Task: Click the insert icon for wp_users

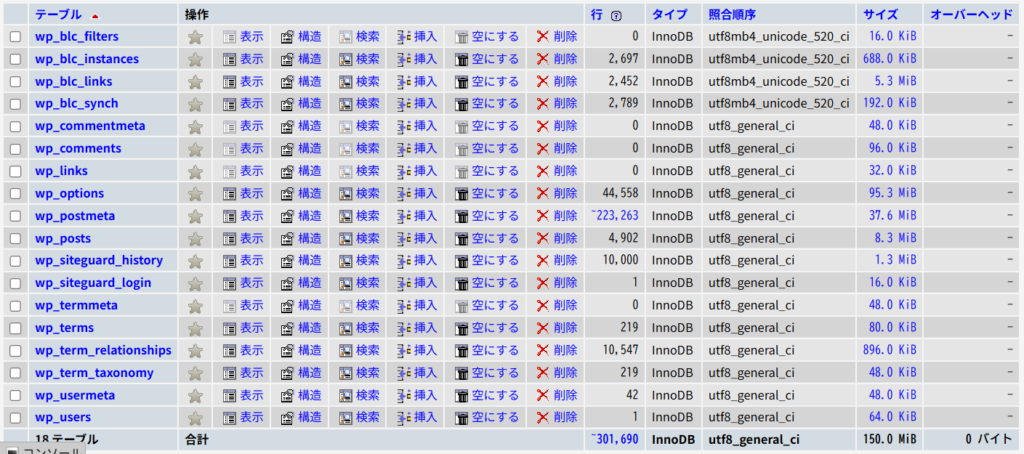Action: 403,417
